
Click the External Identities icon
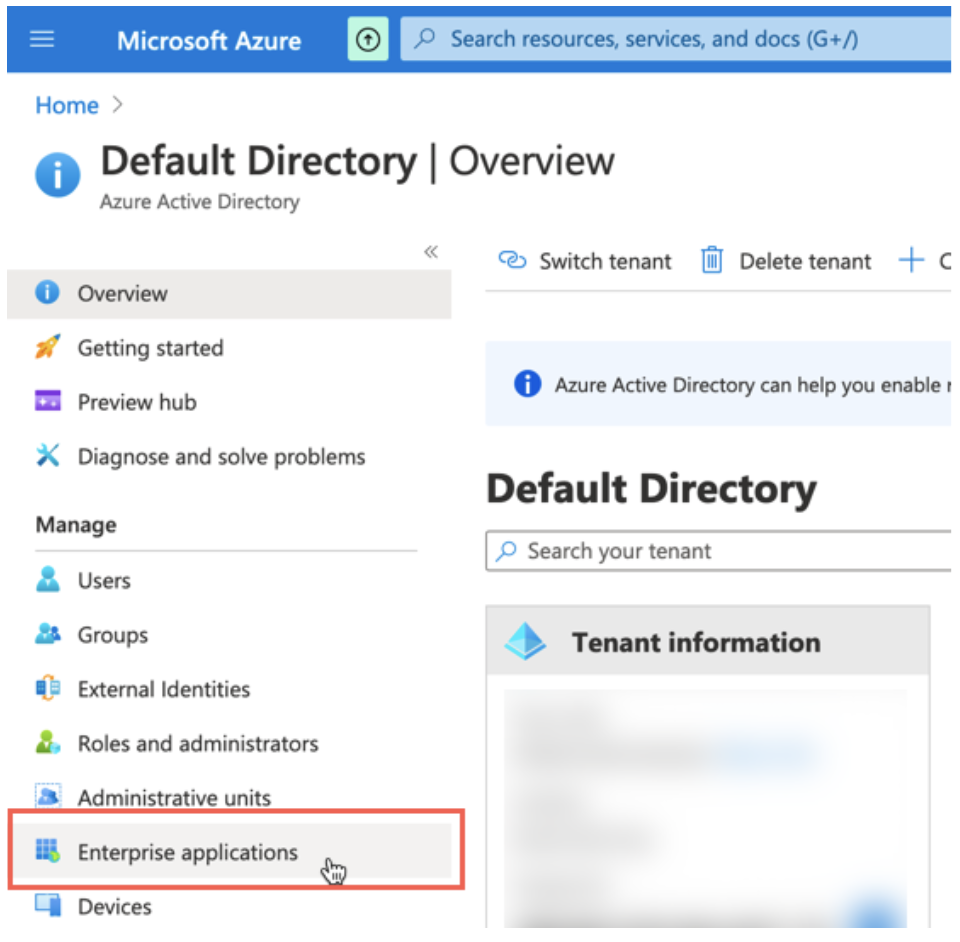point(49,689)
